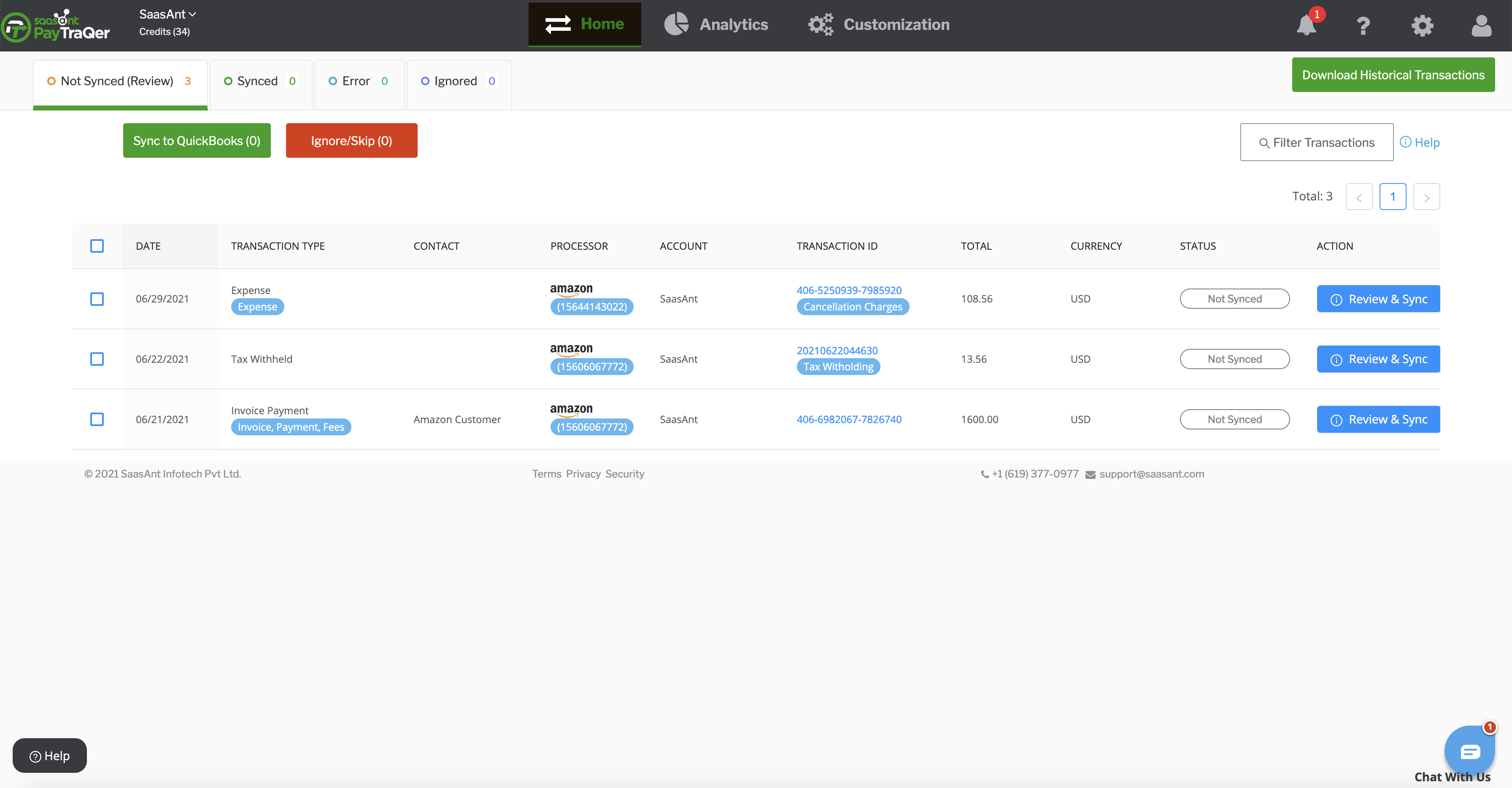Viewport: 1512px width, 788px height.
Task: Open the settings gear icon
Action: [1422, 26]
